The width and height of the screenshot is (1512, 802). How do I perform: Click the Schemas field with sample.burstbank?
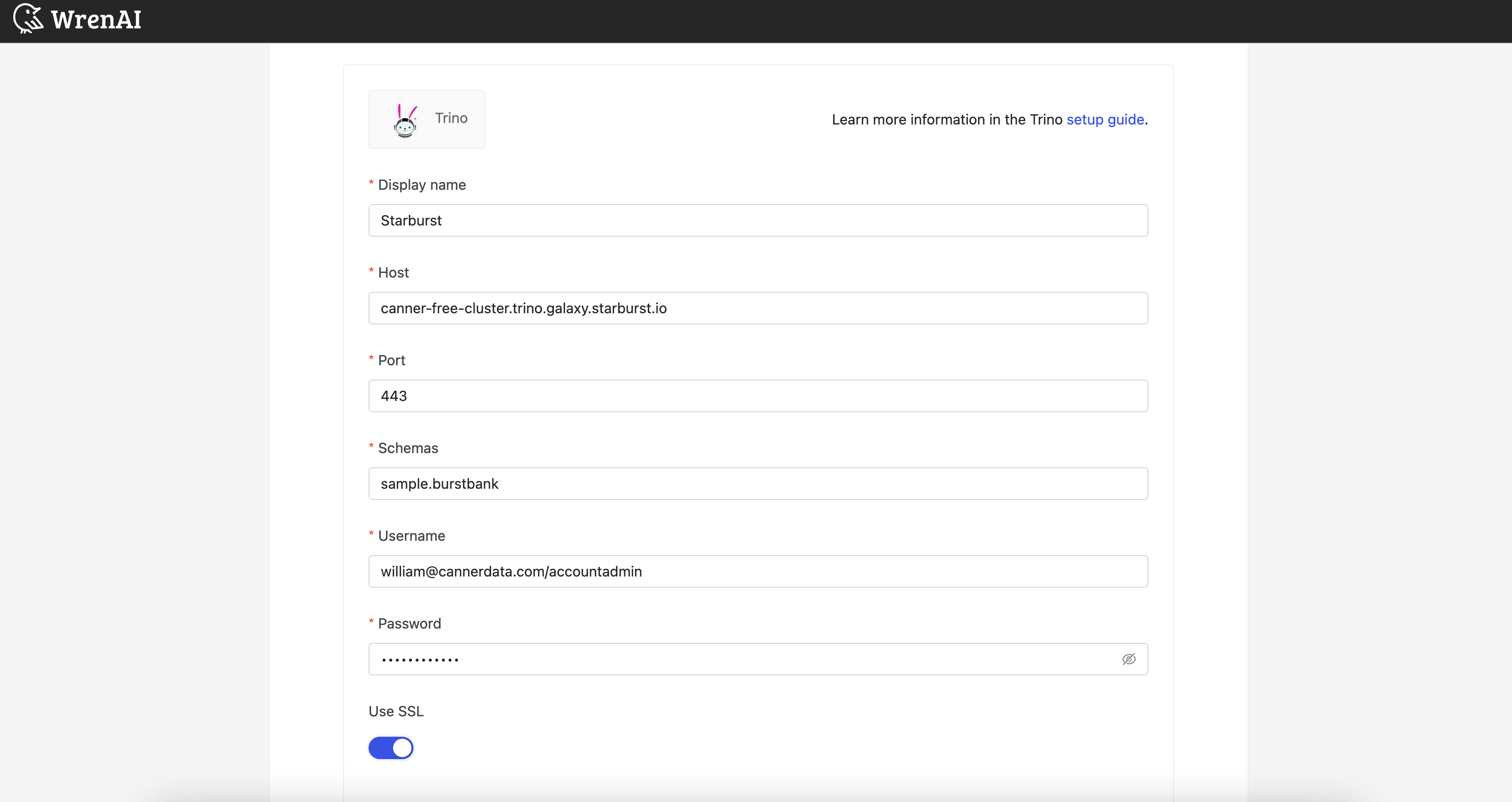758,484
